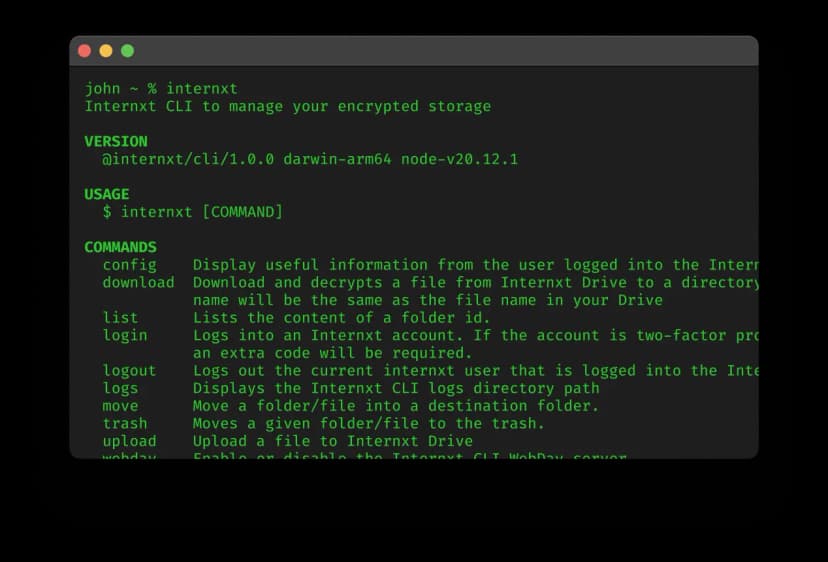Viewport: 828px width, 562px height.
Task: Click the 'trash' command name
Action: click(x=125, y=423)
